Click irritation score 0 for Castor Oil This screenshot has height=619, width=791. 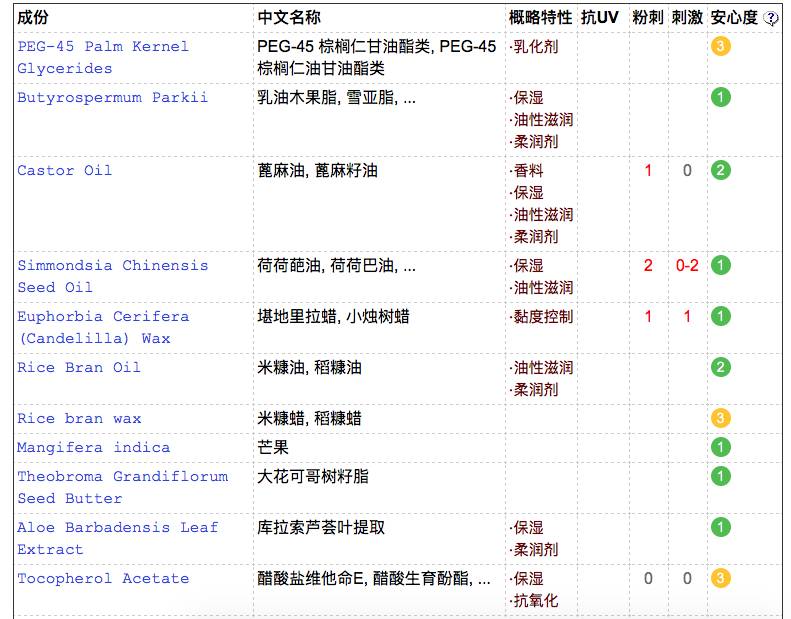687,171
